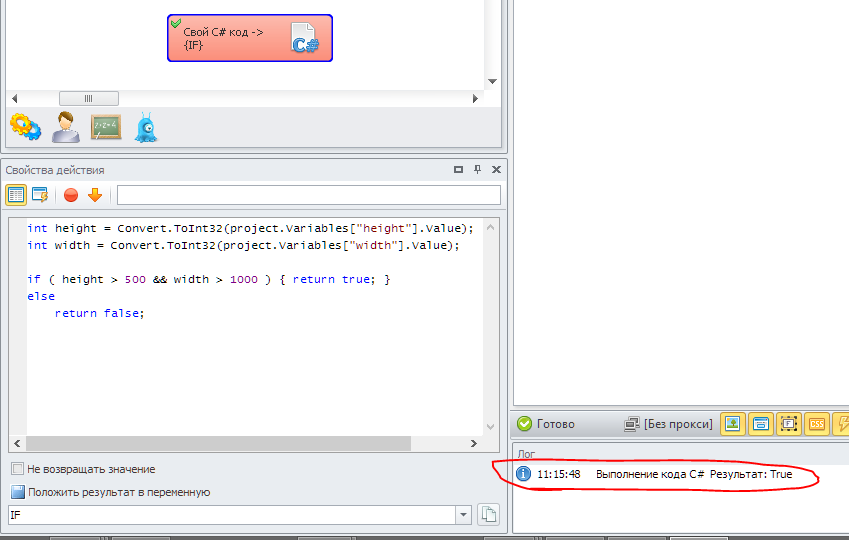Image resolution: width=849 pixels, height=540 pixels.
Task: Click the info icon in log entry
Action: 524,474
